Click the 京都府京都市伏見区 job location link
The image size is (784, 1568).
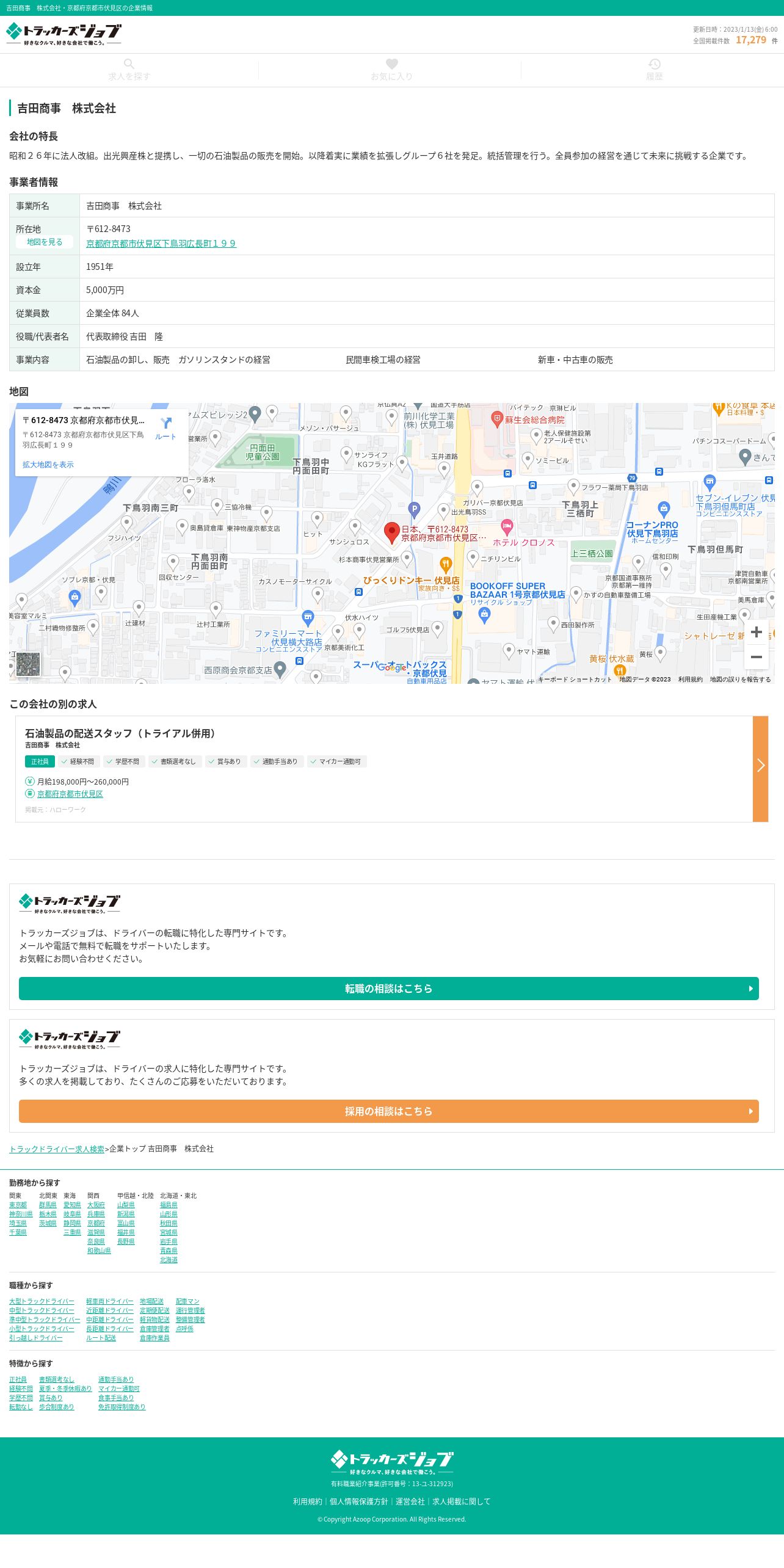70,794
